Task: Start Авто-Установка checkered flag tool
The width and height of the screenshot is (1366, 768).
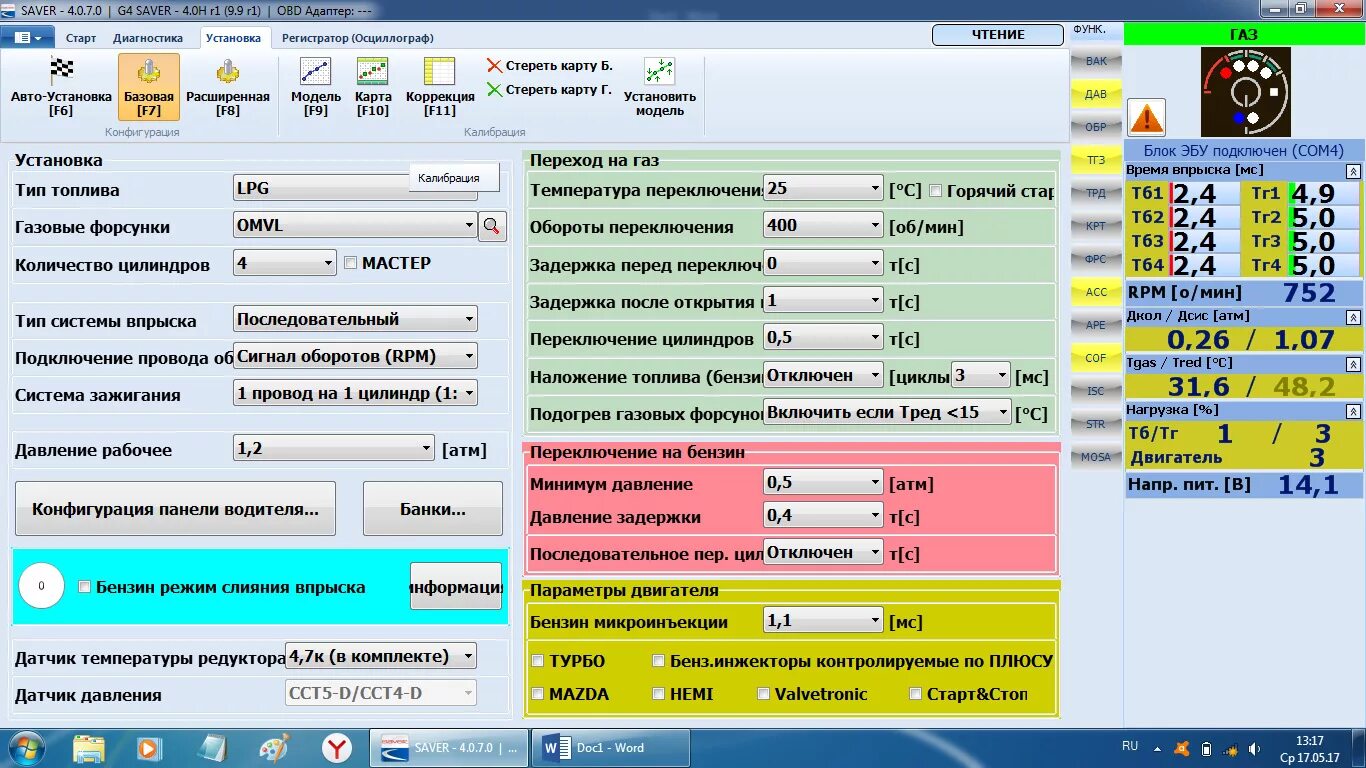Action: pyautogui.click(x=61, y=86)
